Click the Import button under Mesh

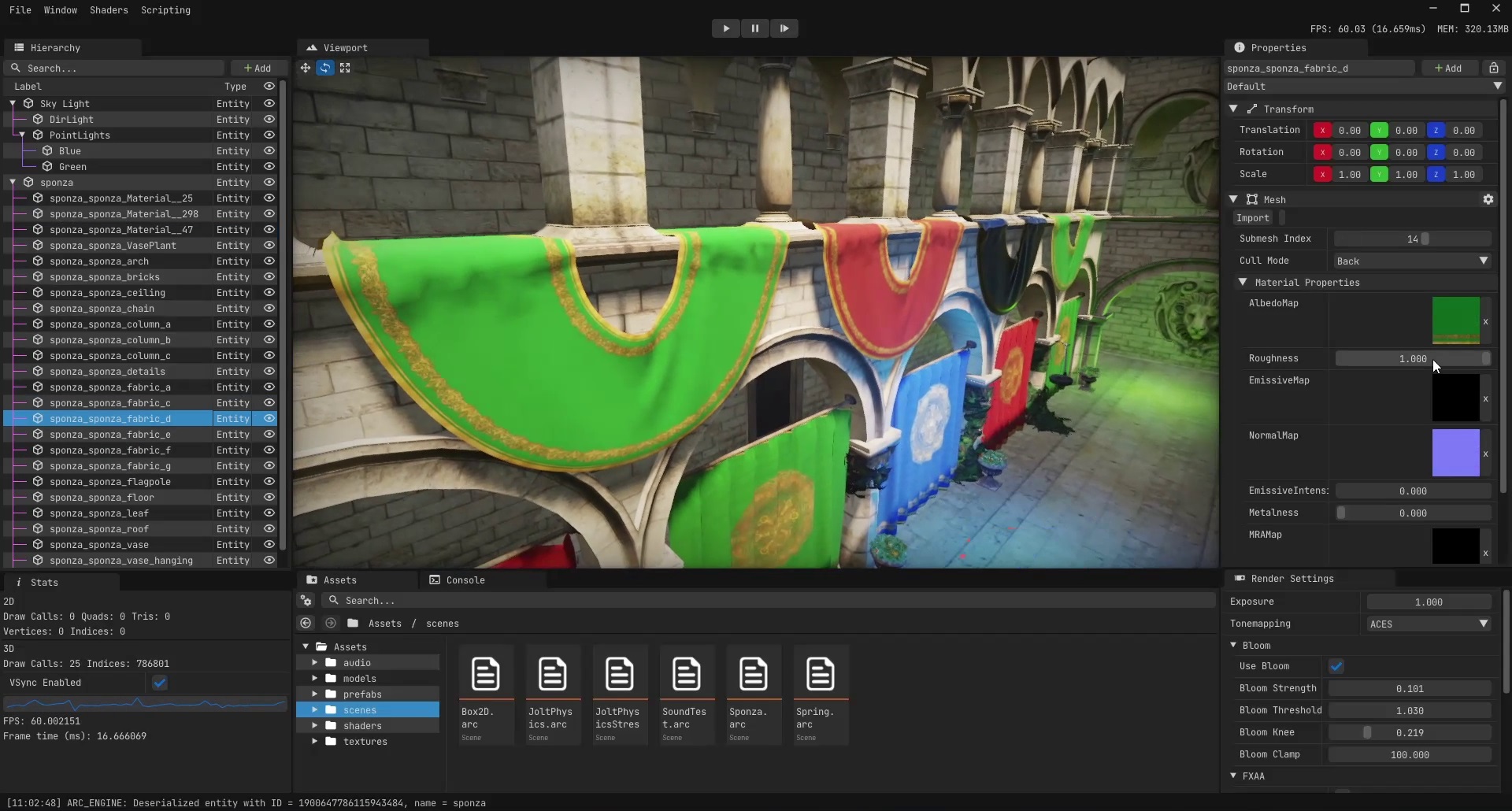[1252, 218]
